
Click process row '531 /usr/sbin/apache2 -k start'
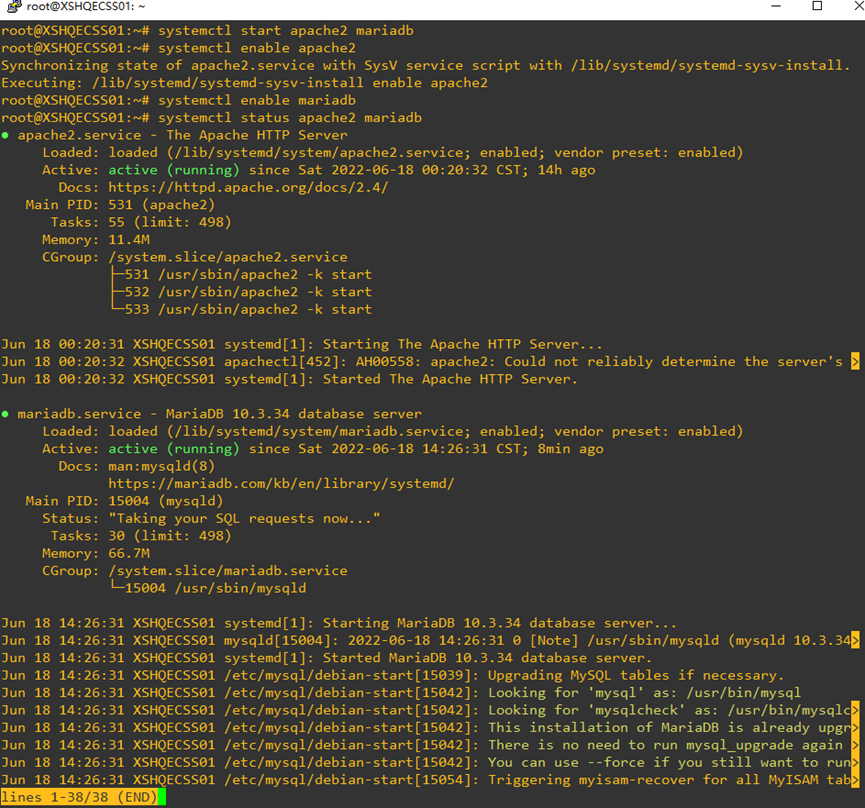[248, 275]
